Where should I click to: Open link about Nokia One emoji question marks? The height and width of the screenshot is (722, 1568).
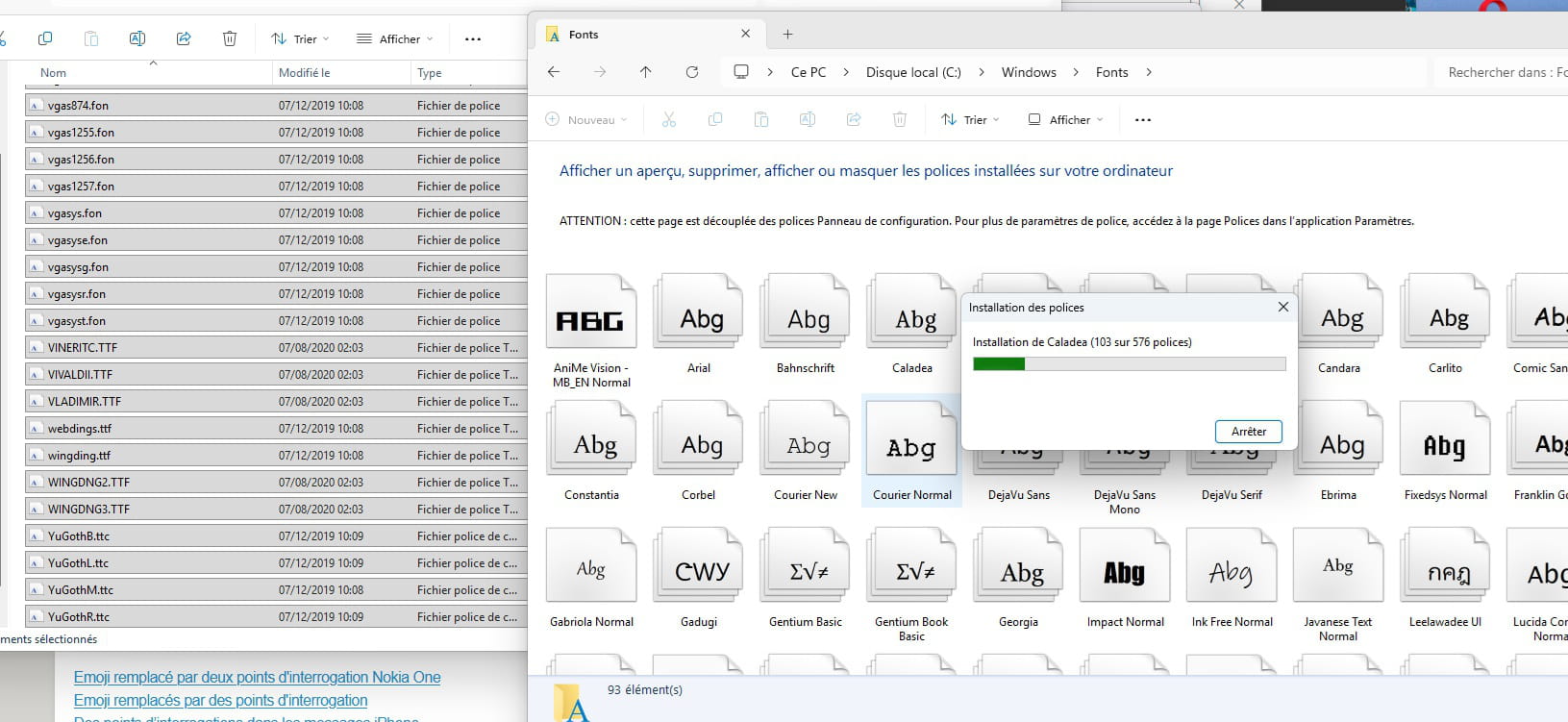click(x=257, y=677)
